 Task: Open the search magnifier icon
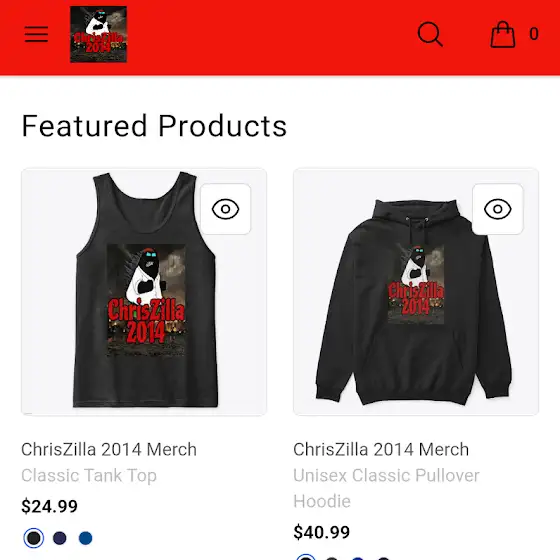430,34
